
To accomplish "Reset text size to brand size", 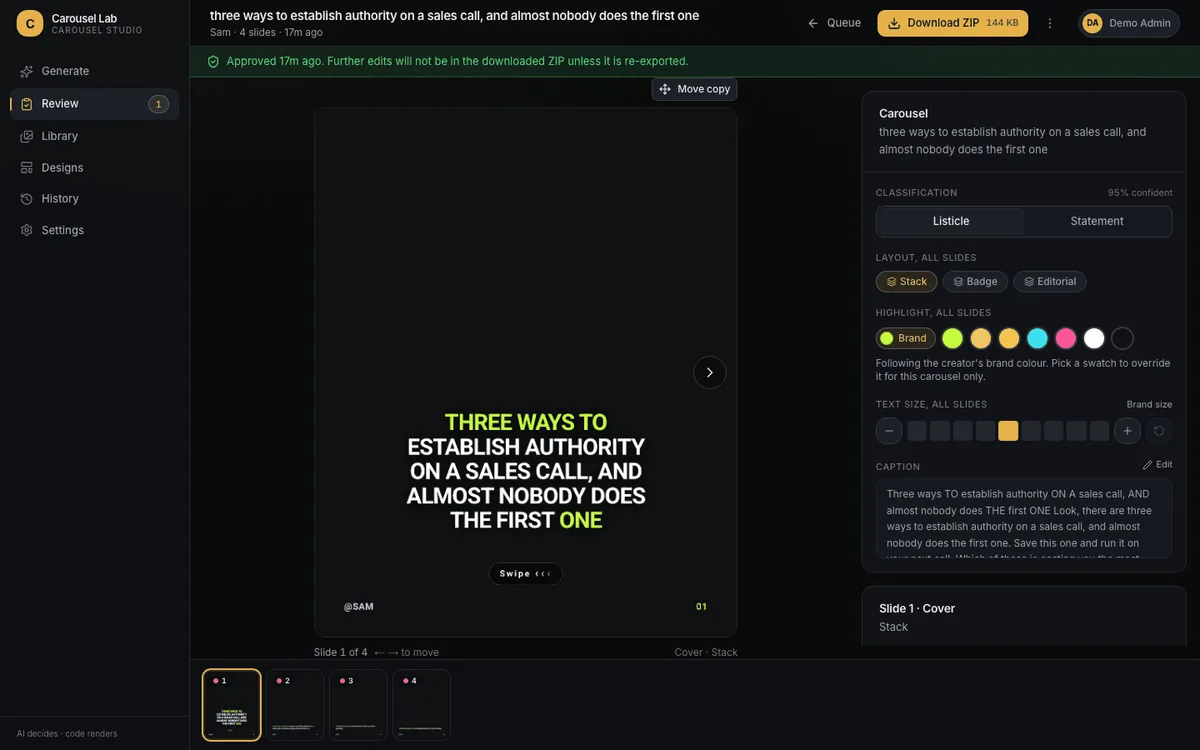I will point(1159,431).
